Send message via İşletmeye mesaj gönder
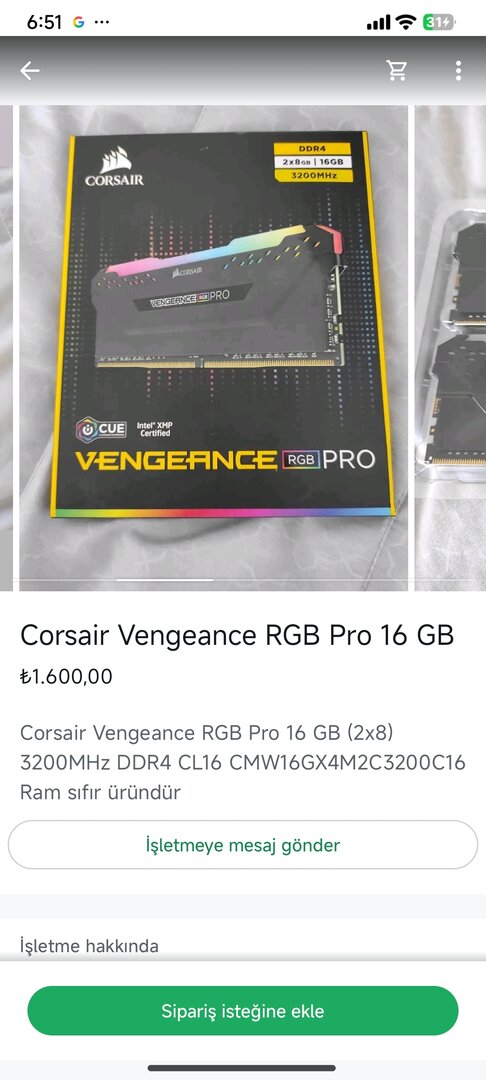Viewport: 486px width, 1080px height. coord(243,844)
